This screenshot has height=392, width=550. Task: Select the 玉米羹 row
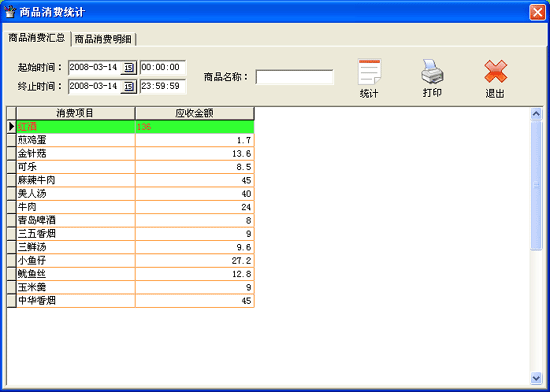point(135,287)
